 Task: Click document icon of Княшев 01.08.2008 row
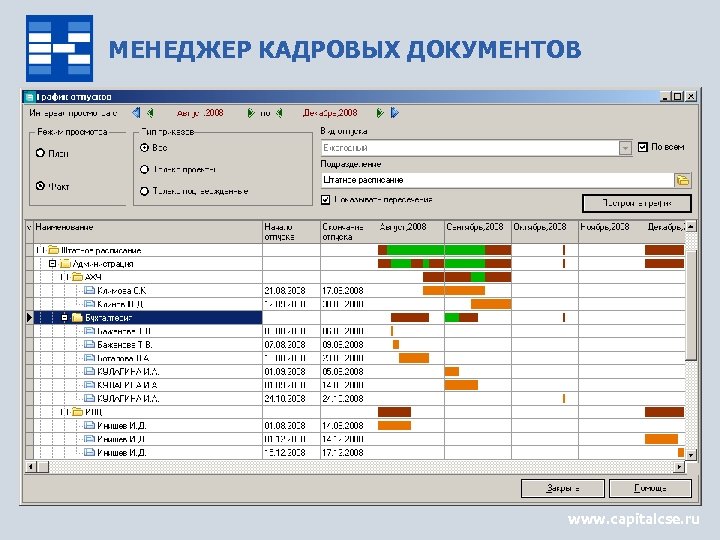coord(90,426)
